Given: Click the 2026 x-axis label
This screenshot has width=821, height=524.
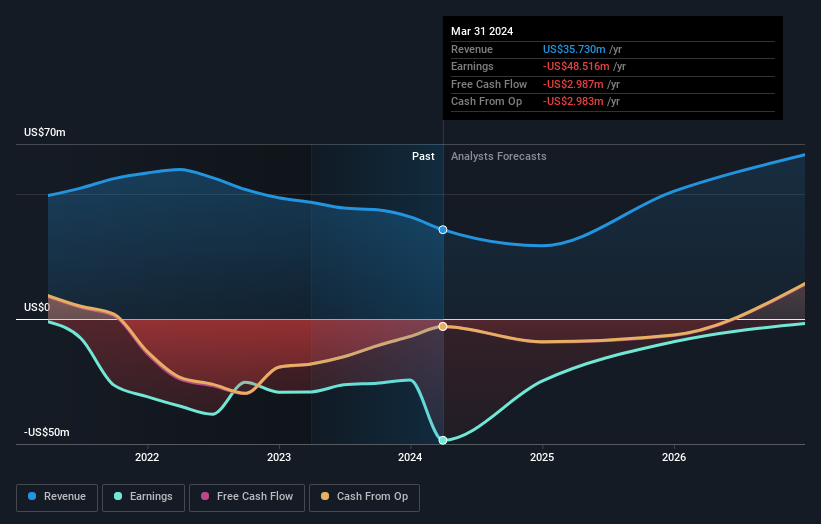Looking at the screenshot, I should tap(674, 457).
